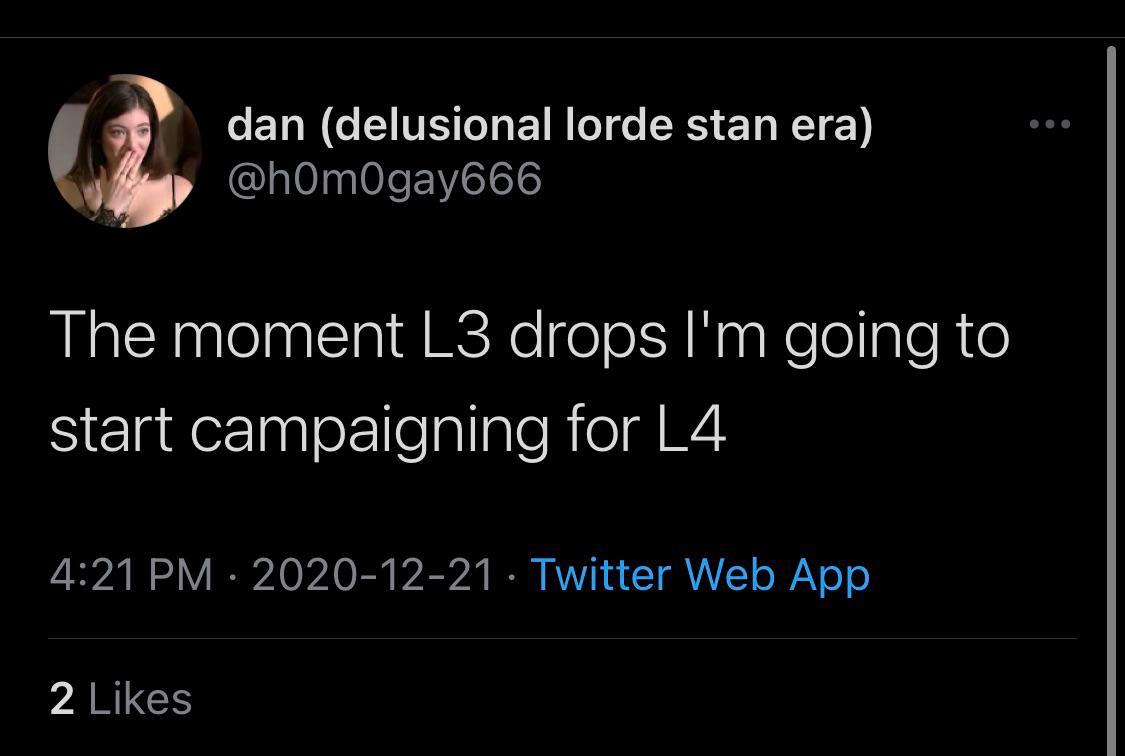Expand options via the ellipsis control
Image resolution: width=1125 pixels, height=756 pixels.
pos(1049,122)
